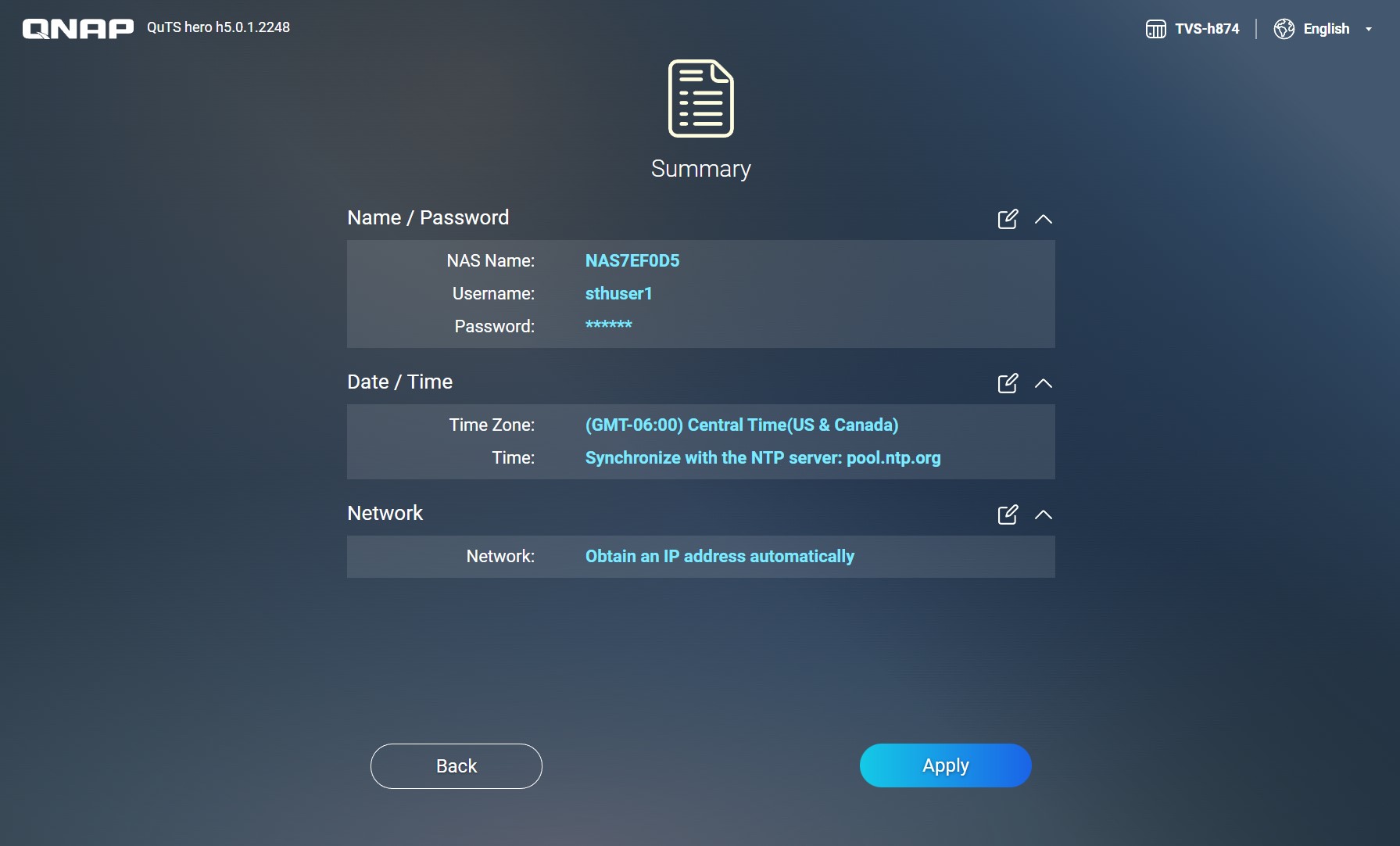Click the 'Network:' row label
The image size is (1400, 846).
(x=500, y=557)
